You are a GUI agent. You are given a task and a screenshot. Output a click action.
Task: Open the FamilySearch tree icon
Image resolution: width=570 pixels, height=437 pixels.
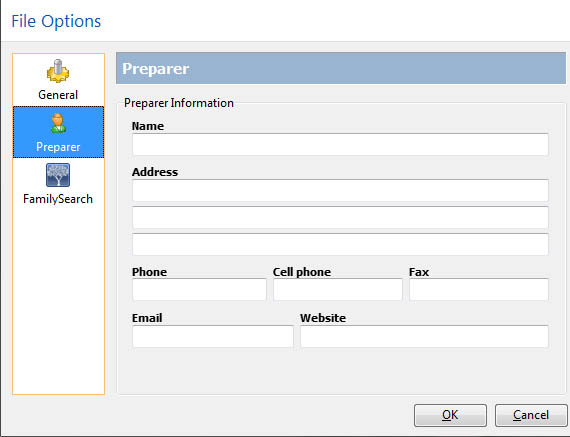coord(58,175)
